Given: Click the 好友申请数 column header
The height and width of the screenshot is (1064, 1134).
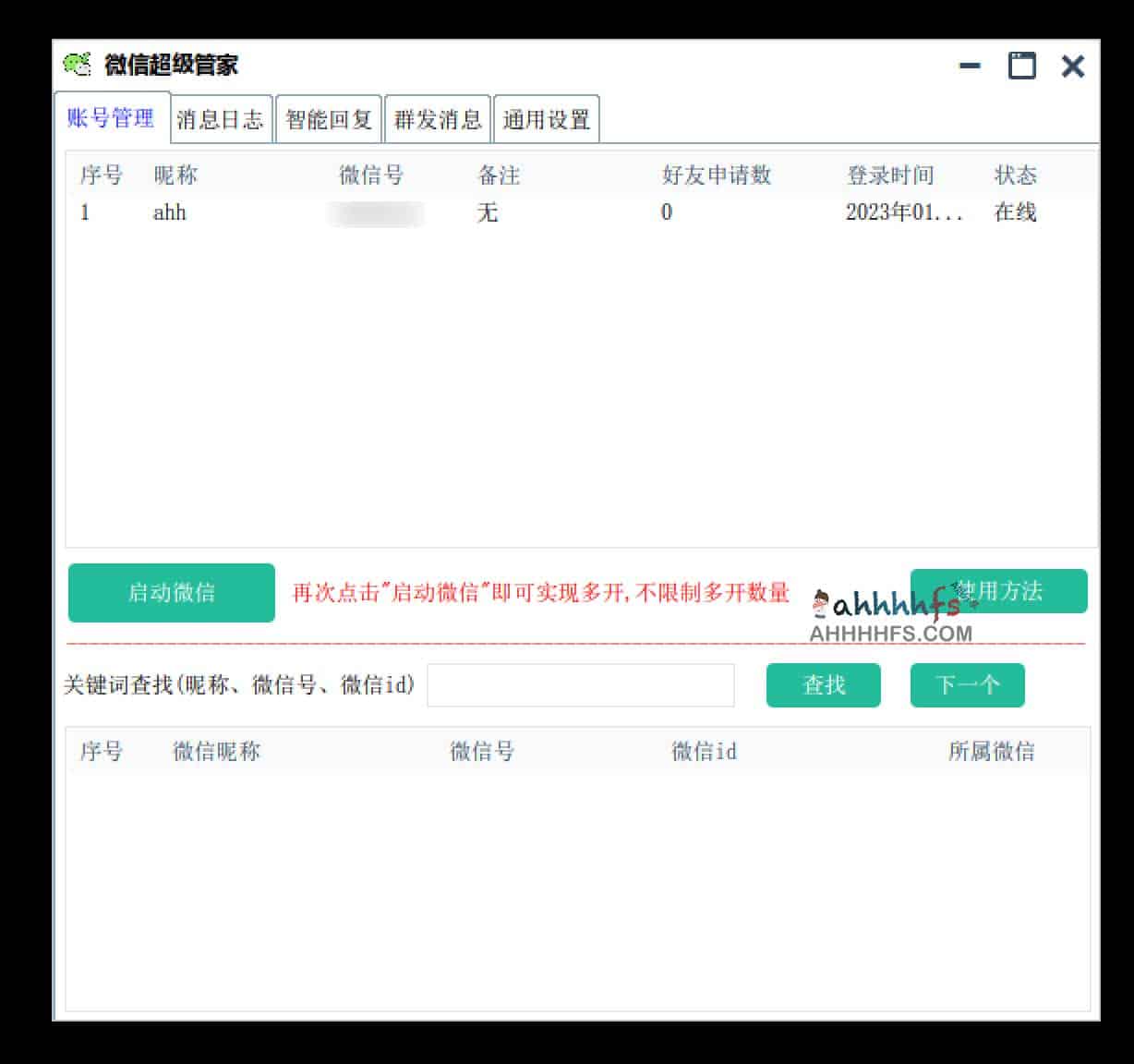Looking at the screenshot, I should [x=718, y=175].
